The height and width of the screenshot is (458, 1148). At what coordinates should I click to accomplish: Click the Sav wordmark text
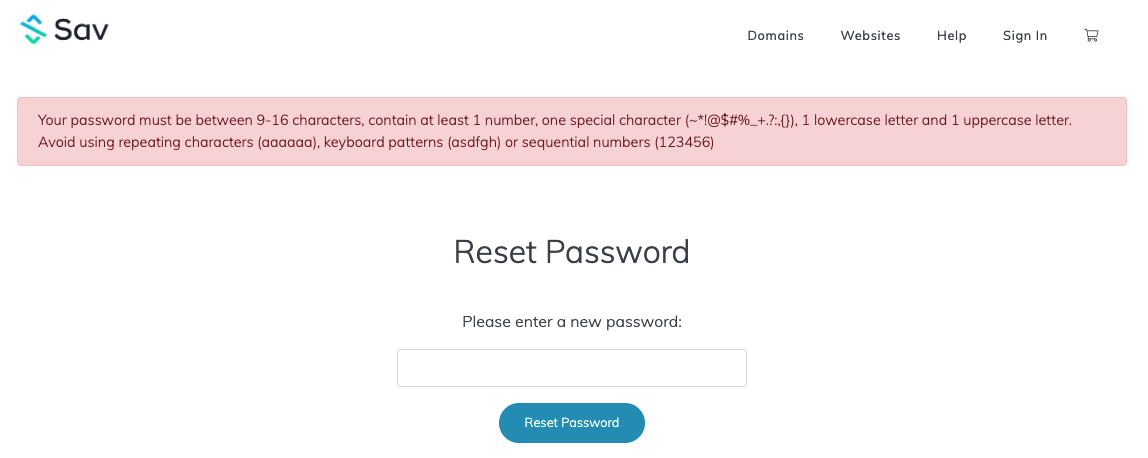(x=82, y=30)
